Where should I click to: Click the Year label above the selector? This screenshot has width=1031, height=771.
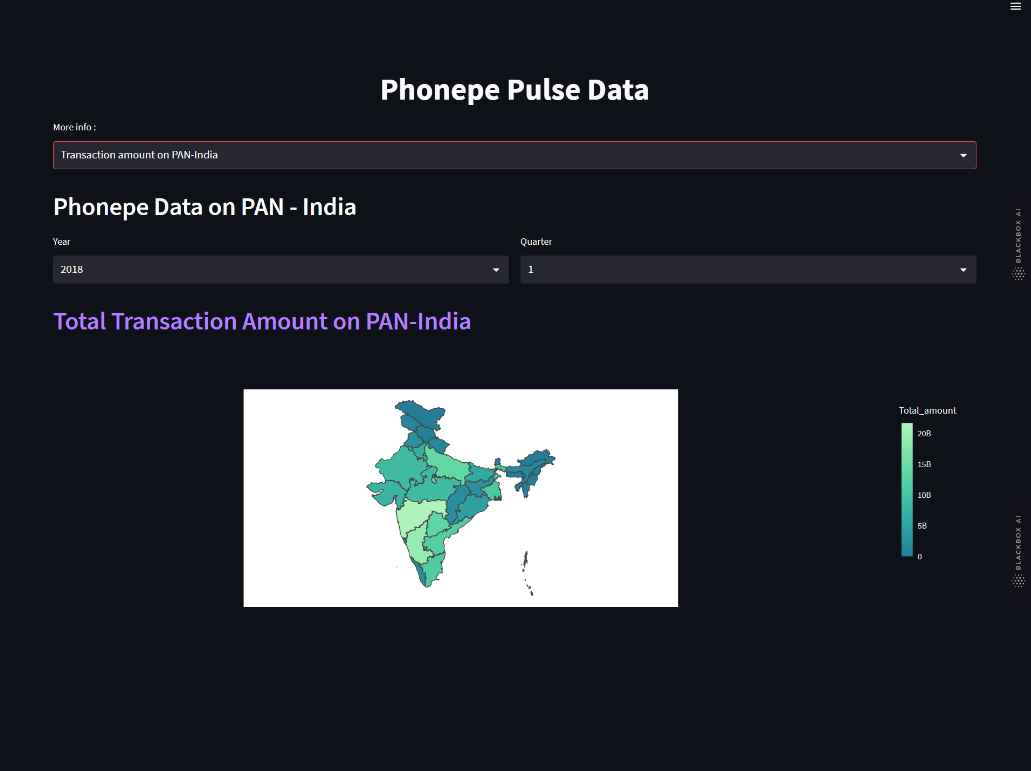point(61,241)
